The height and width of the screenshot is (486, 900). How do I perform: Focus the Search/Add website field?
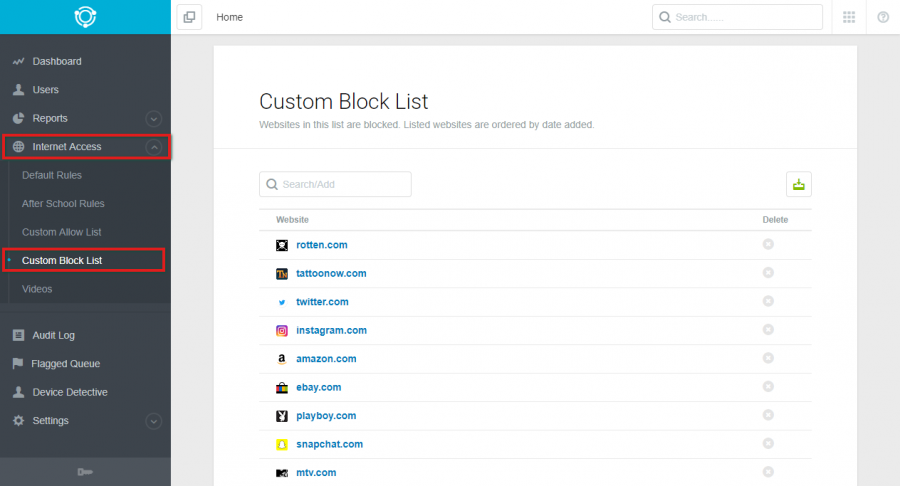tap(335, 184)
